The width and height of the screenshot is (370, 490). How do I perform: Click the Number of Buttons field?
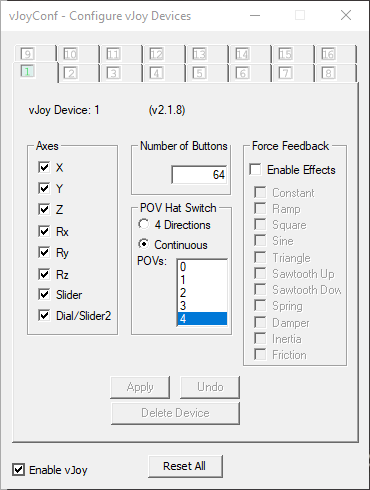coord(199,175)
